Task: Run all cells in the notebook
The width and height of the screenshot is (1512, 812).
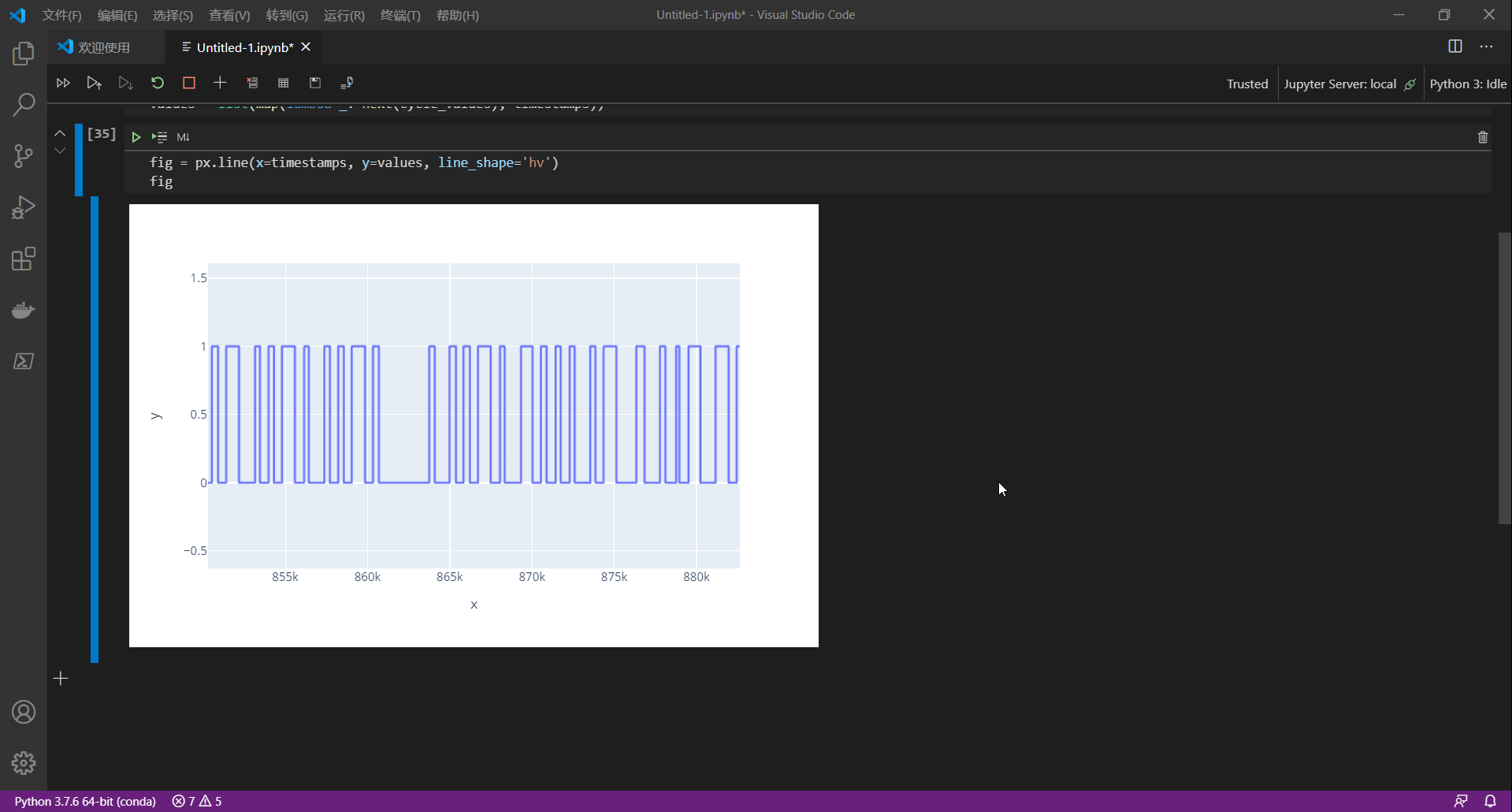Action: [x=64, y=82]
